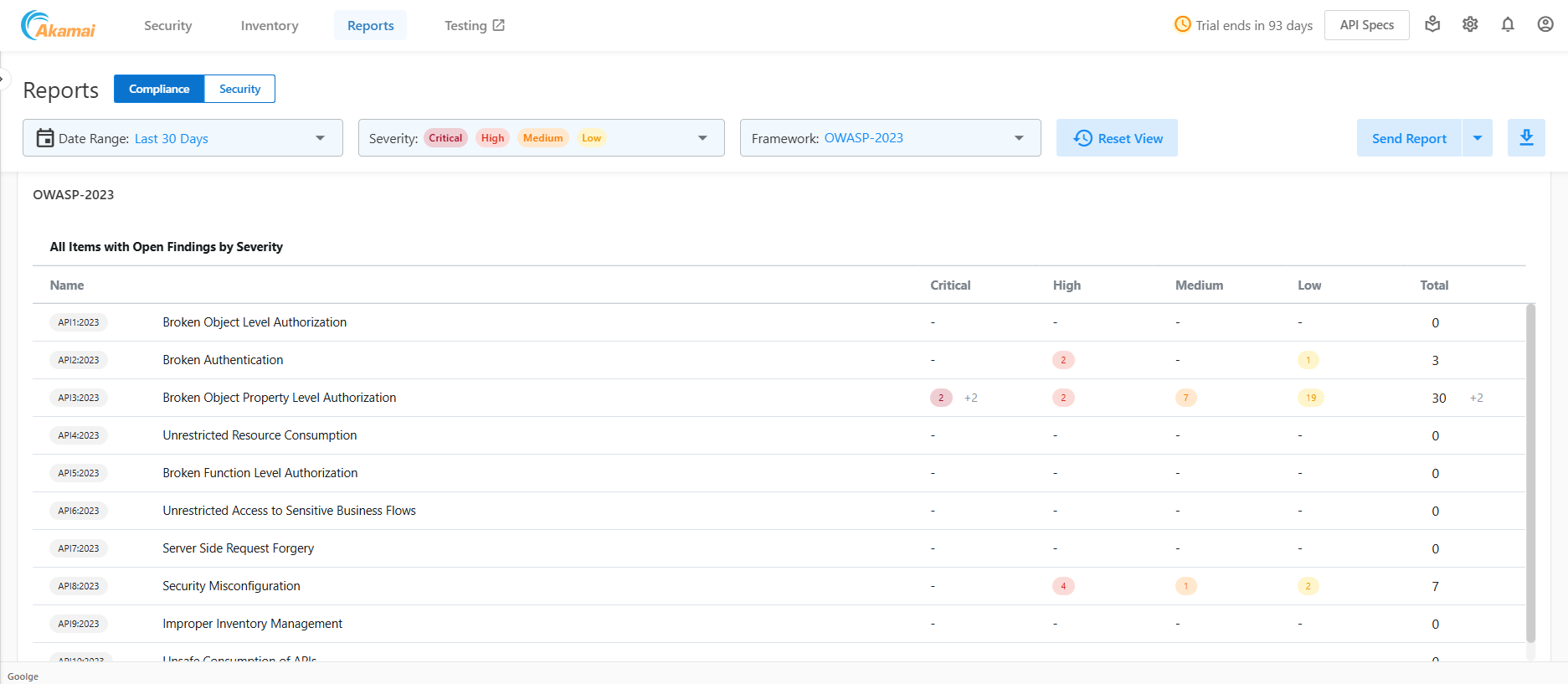Image resolution: width=1568 pixels, height=684 pixels.
Task: Click the Akamai logo
Action: pos(59,25)
